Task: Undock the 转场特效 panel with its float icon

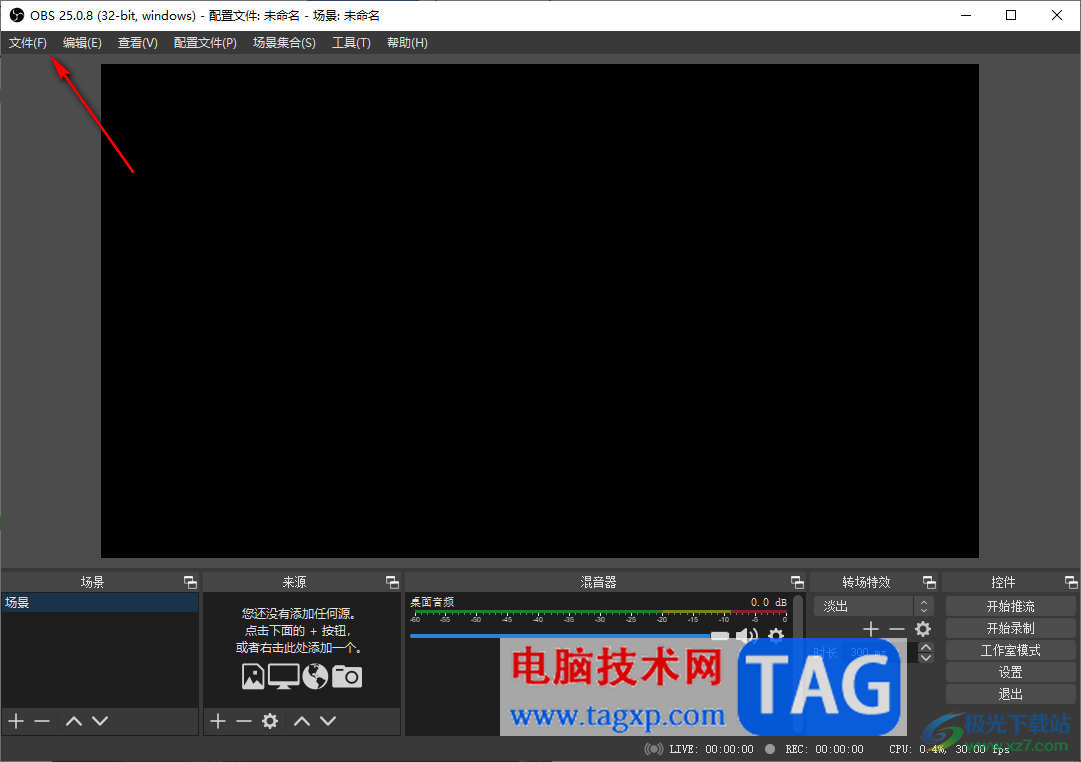Action: tap(929, 582)
